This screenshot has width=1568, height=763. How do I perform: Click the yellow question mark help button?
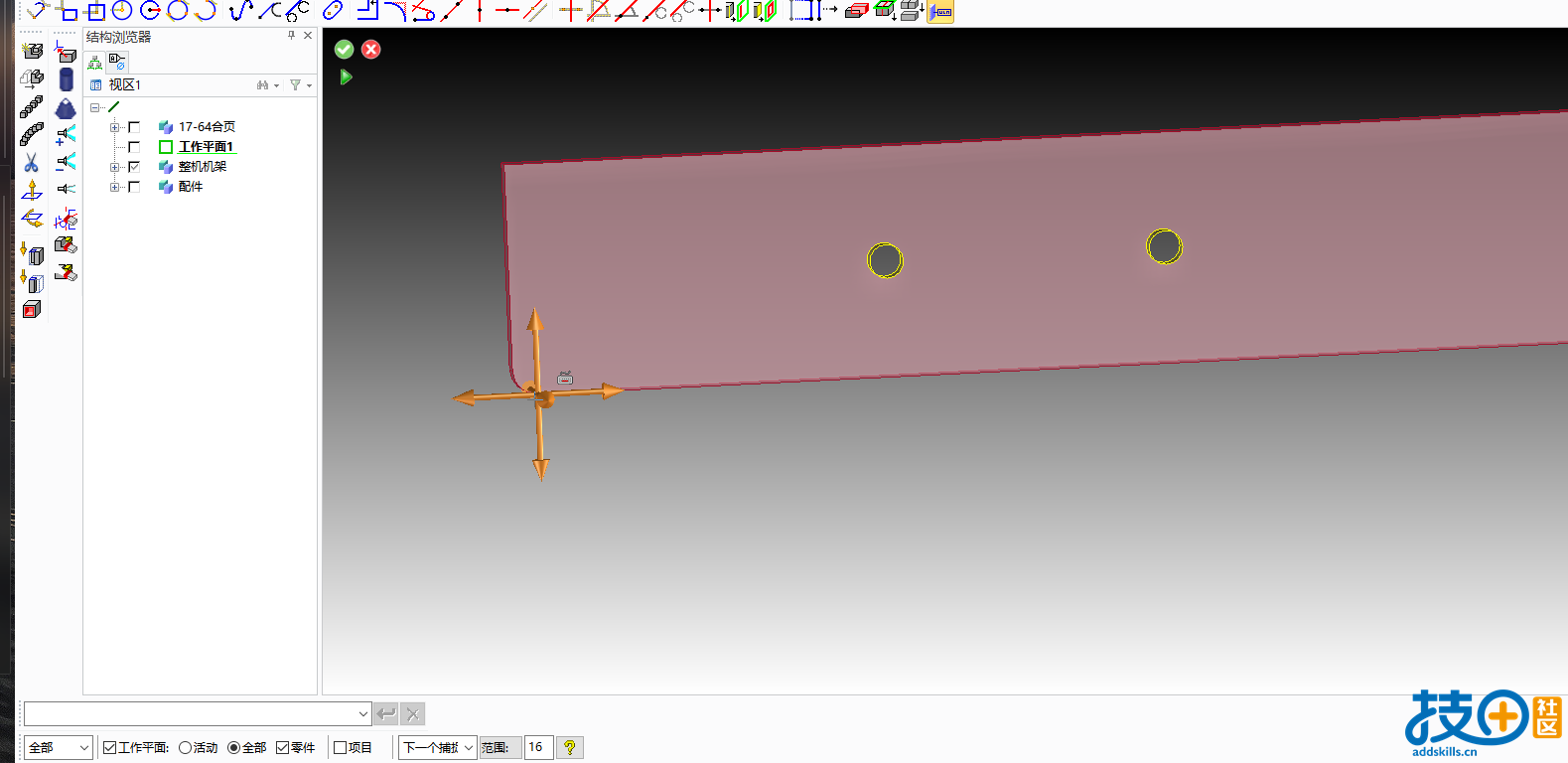click(x=569, y=747)
